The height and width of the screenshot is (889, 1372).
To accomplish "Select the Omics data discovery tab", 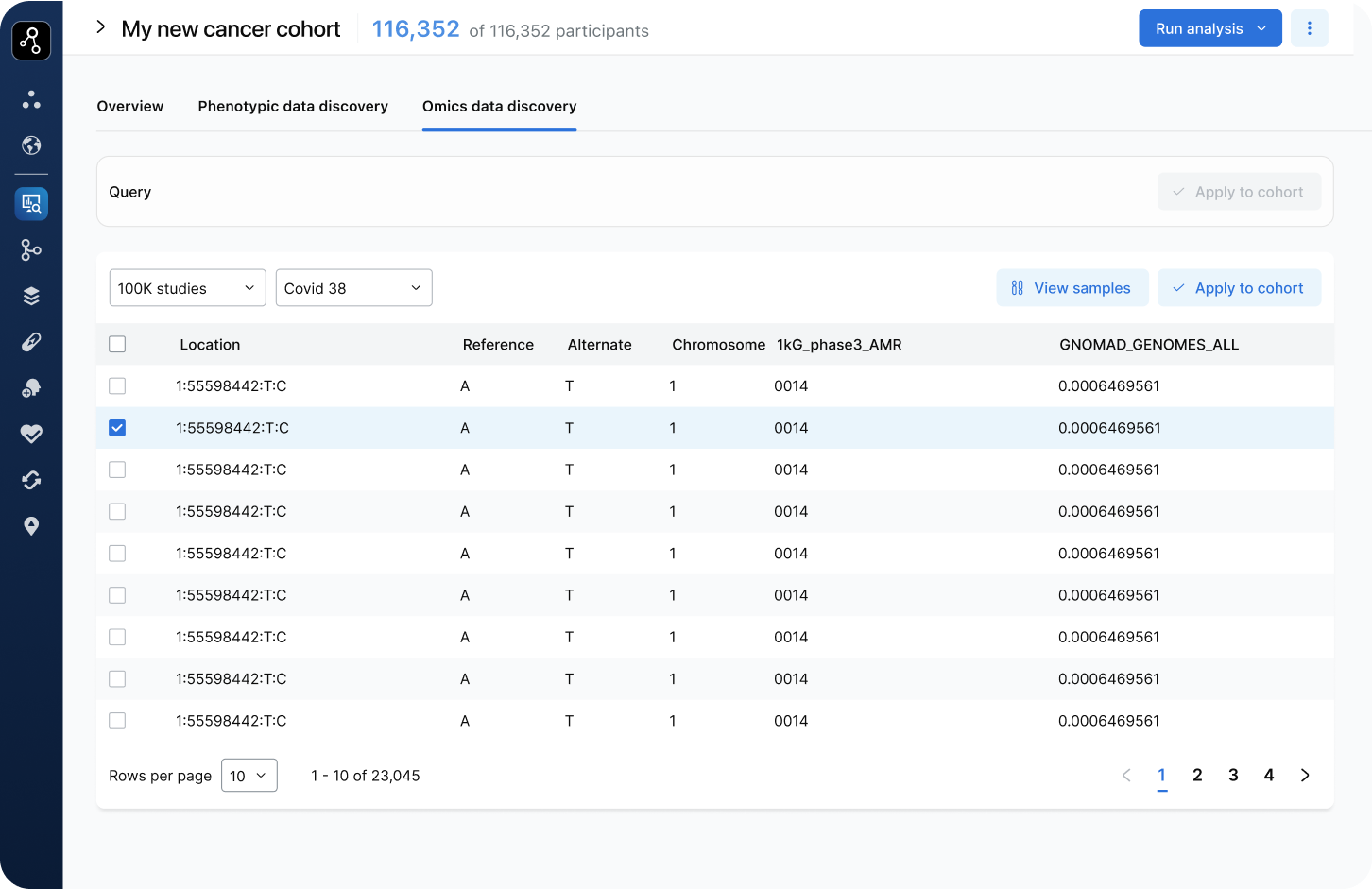I will point(499,107).
